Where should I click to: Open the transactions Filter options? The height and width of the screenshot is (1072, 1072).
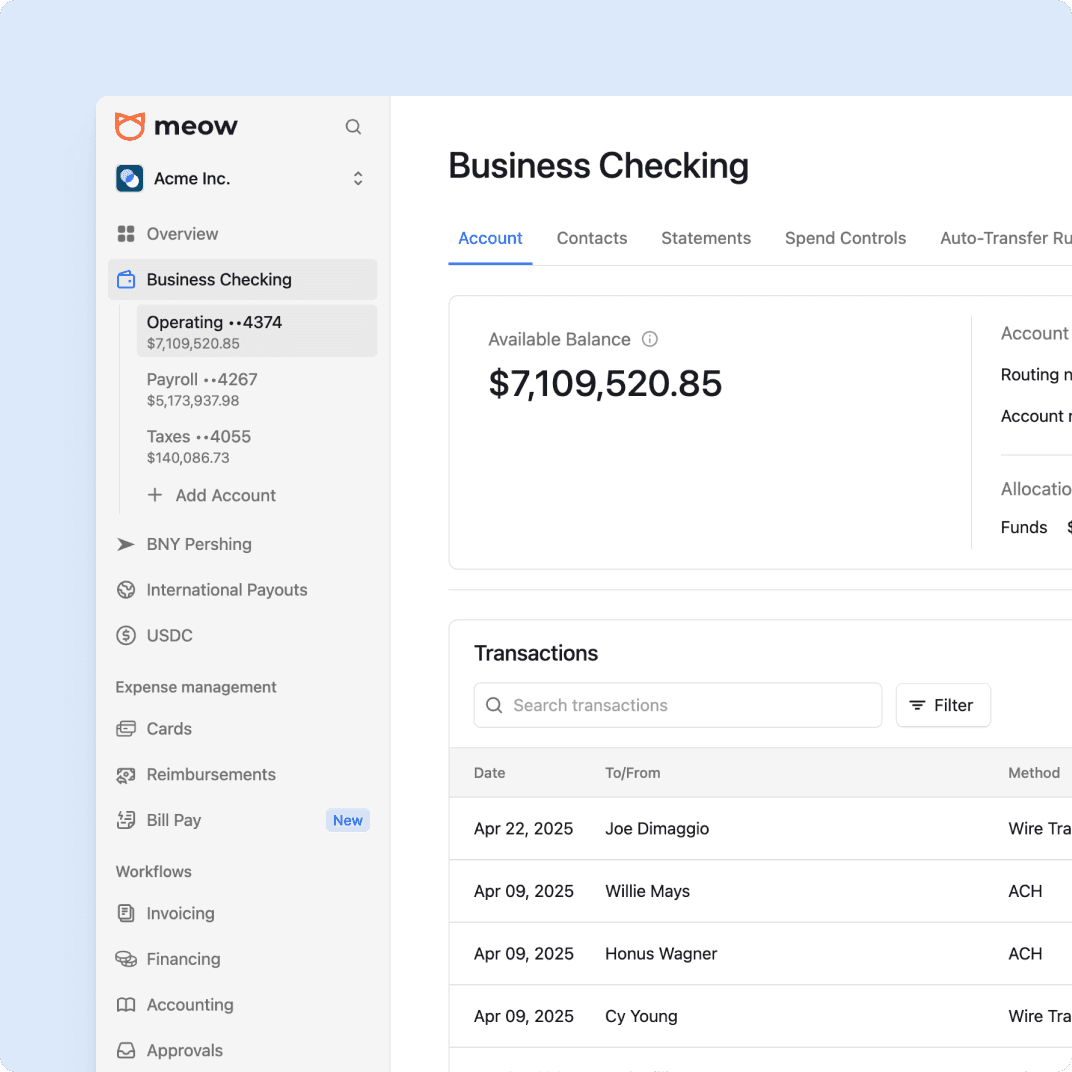tap(942, 705)
